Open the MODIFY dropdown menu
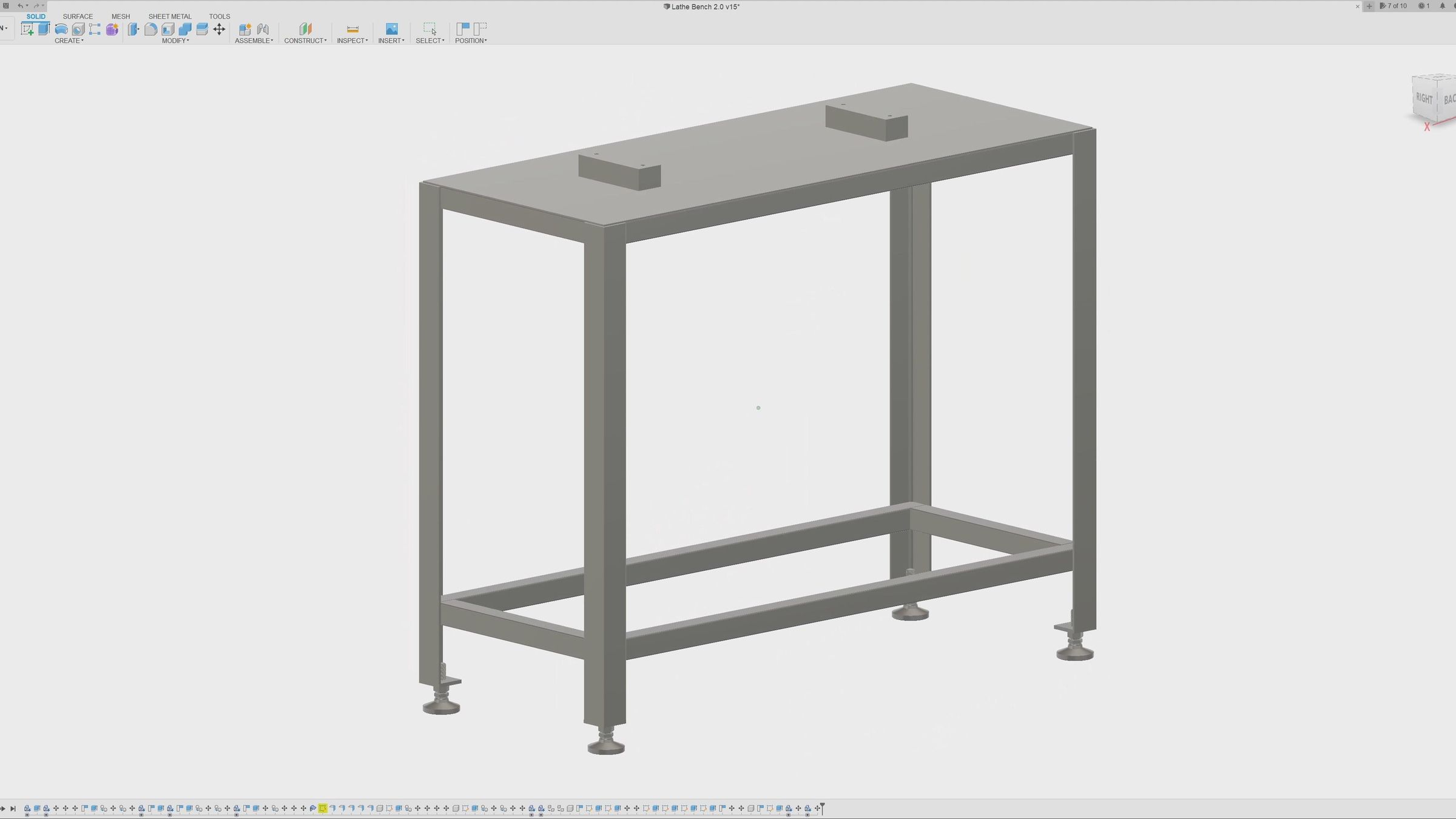 175,41
